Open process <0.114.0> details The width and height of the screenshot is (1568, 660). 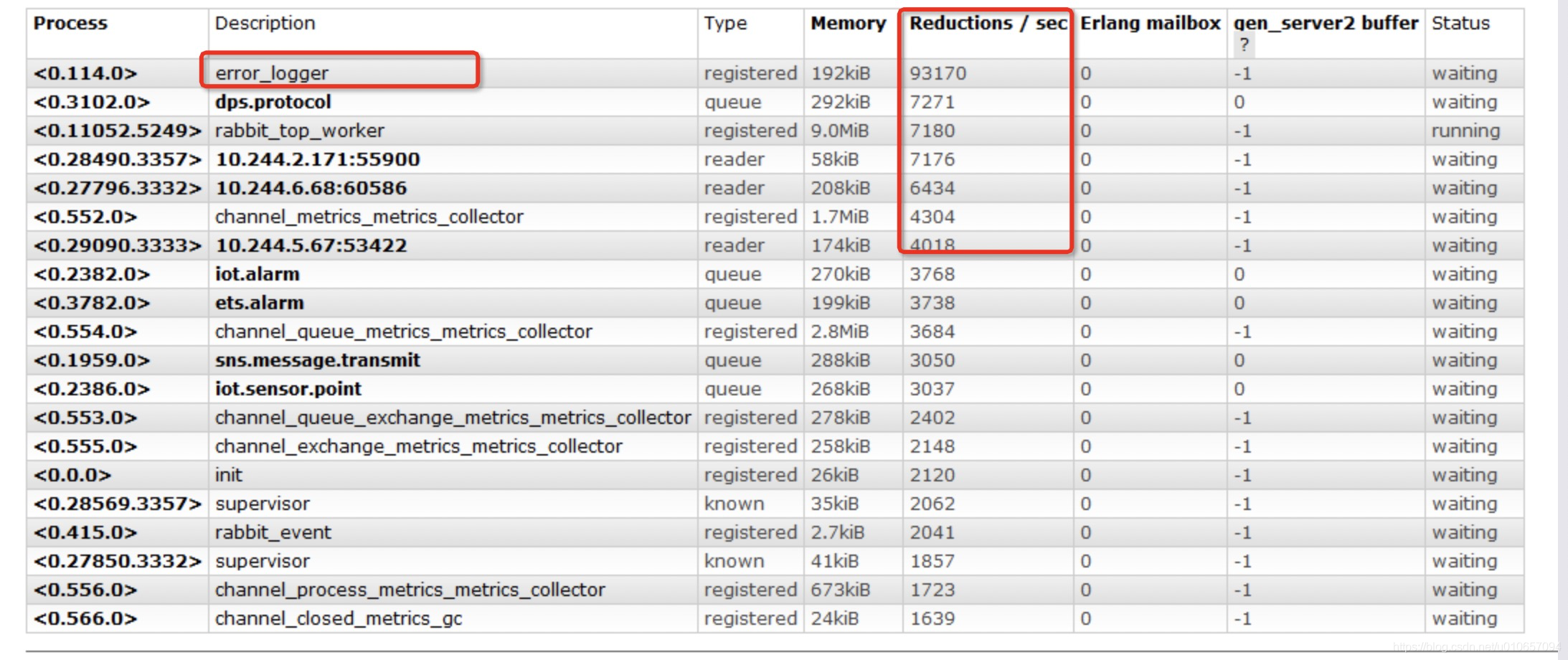click(85, 73)
